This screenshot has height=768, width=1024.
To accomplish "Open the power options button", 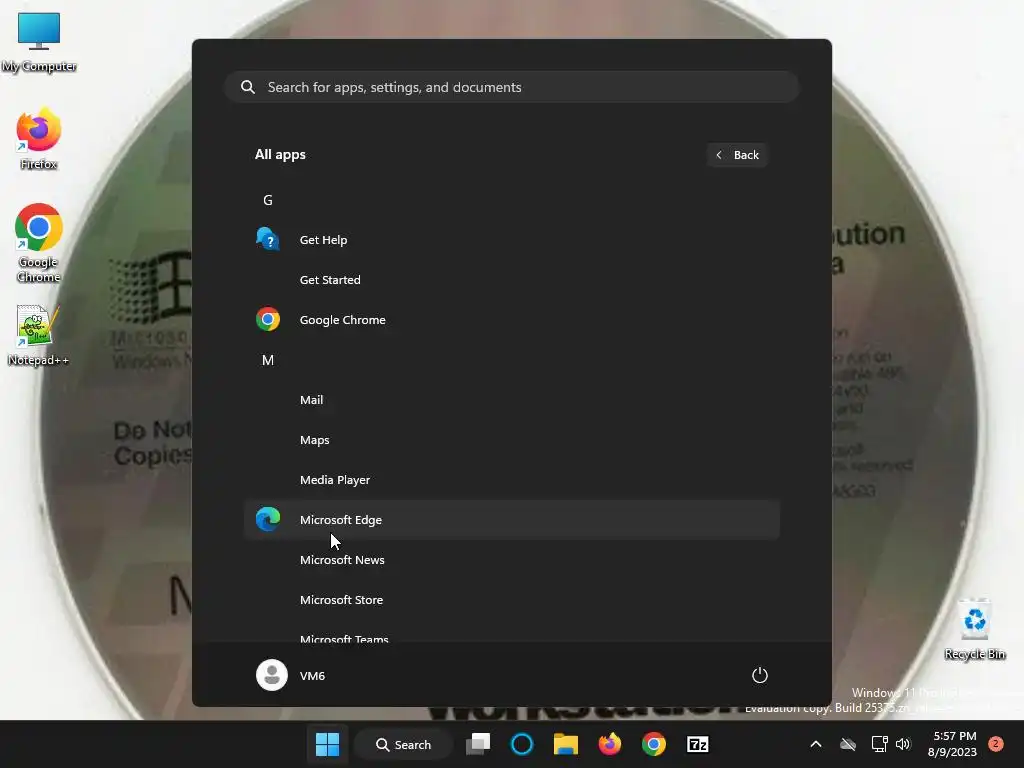I will point(760,675).
